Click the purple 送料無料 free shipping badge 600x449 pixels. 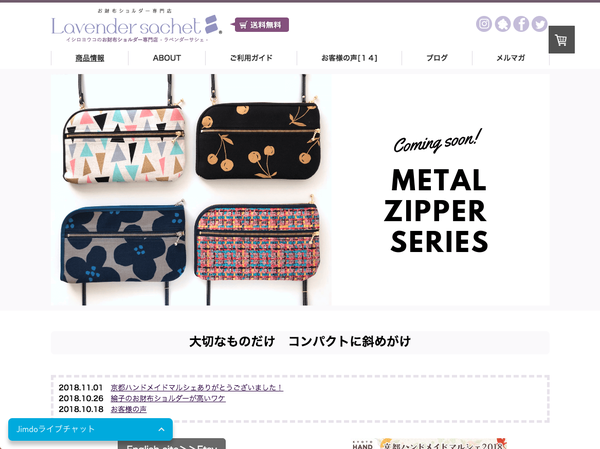261,25
